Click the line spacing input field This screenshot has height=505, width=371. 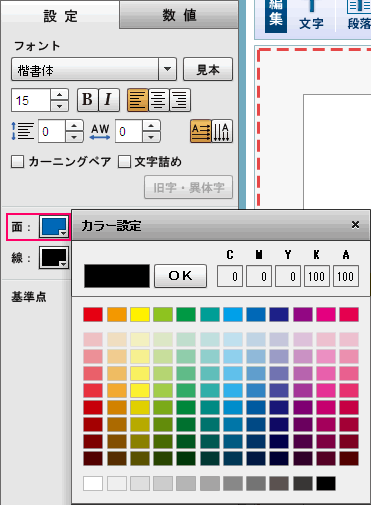point(52,131)
